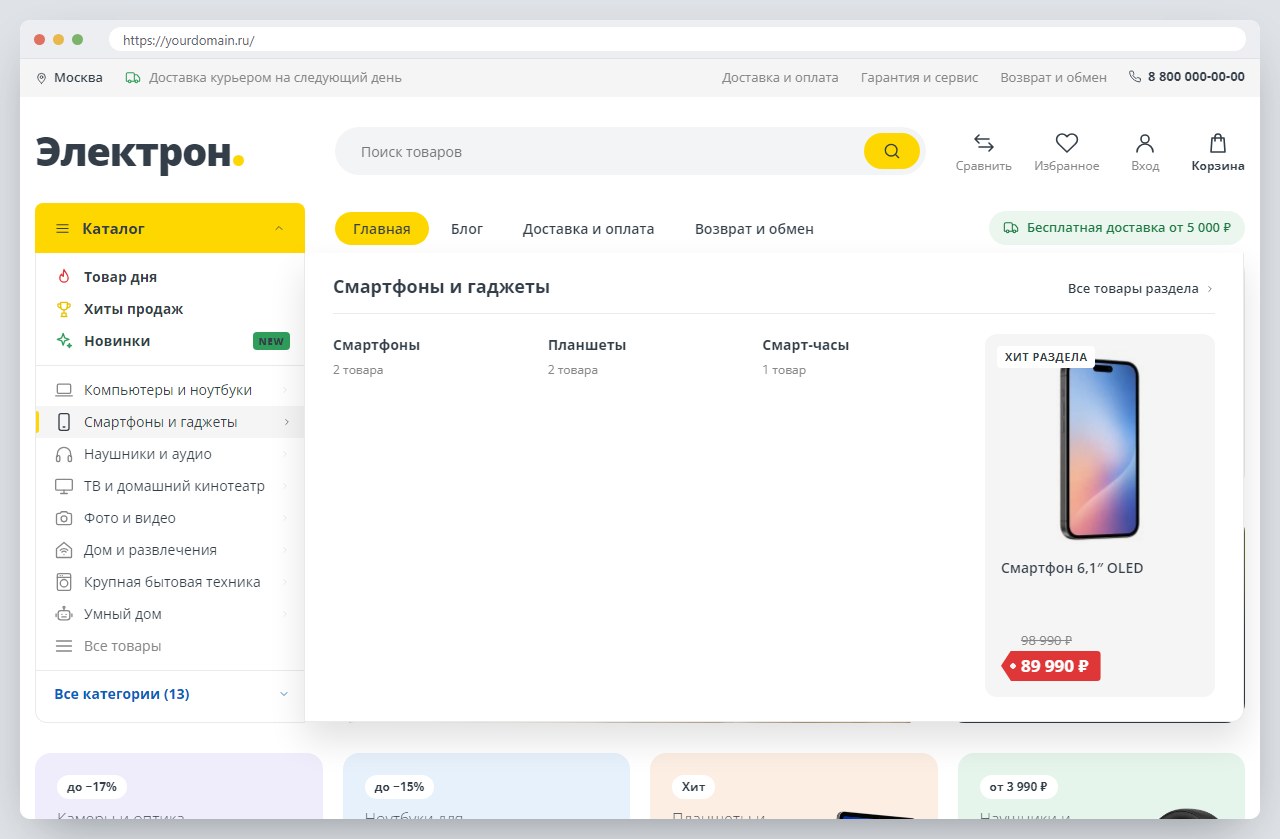Select Компьютеры и ноутбуки category
The height and width of the screenshot is (839, 1280).
point(170,390)
